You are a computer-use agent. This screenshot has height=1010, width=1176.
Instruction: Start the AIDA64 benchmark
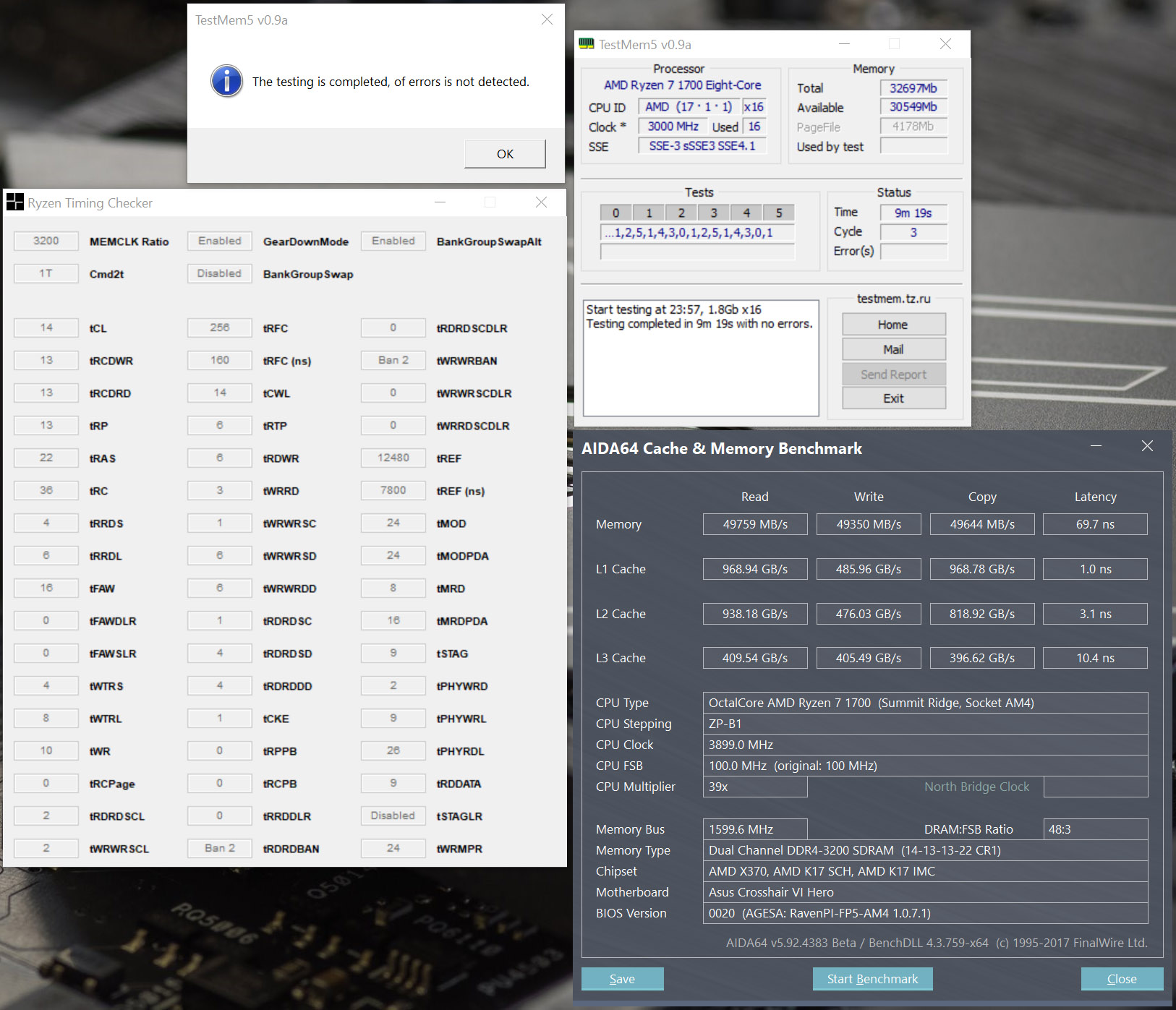(872, 979)
